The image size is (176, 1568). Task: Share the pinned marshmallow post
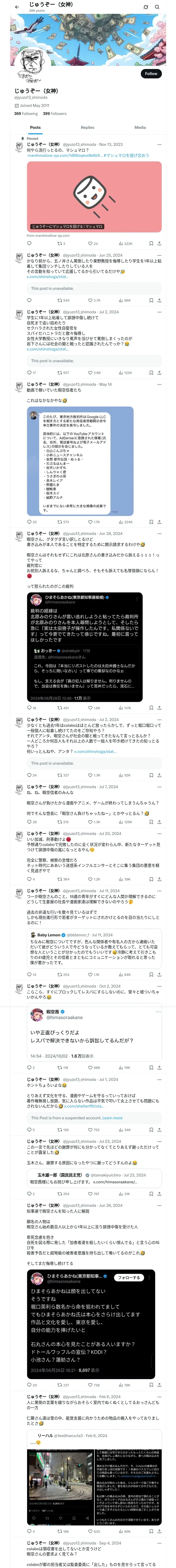160,244
